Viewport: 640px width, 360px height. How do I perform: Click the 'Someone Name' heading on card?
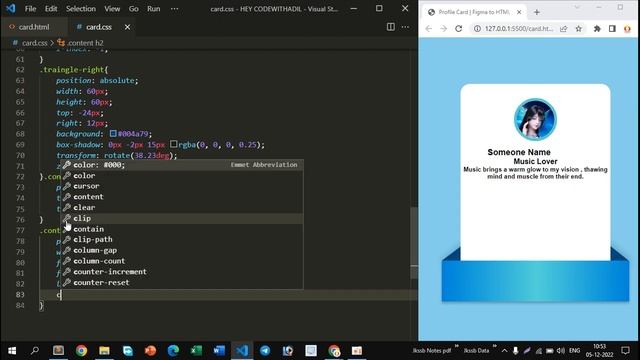[x=519, y=152]
